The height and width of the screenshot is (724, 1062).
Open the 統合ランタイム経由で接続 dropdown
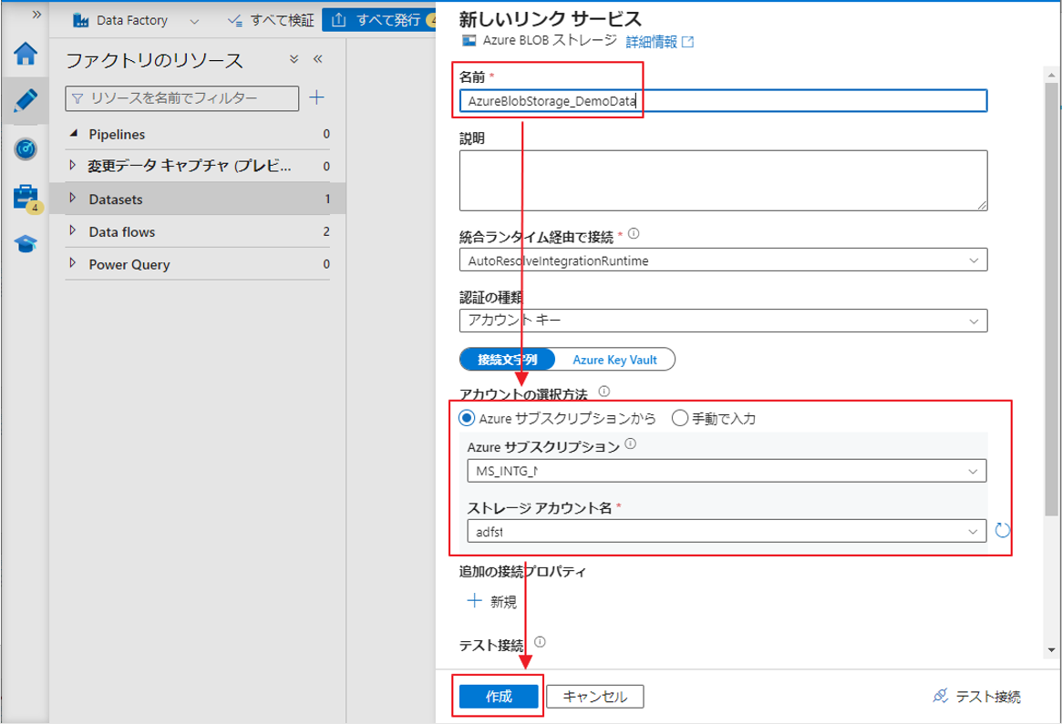[723, 260]
